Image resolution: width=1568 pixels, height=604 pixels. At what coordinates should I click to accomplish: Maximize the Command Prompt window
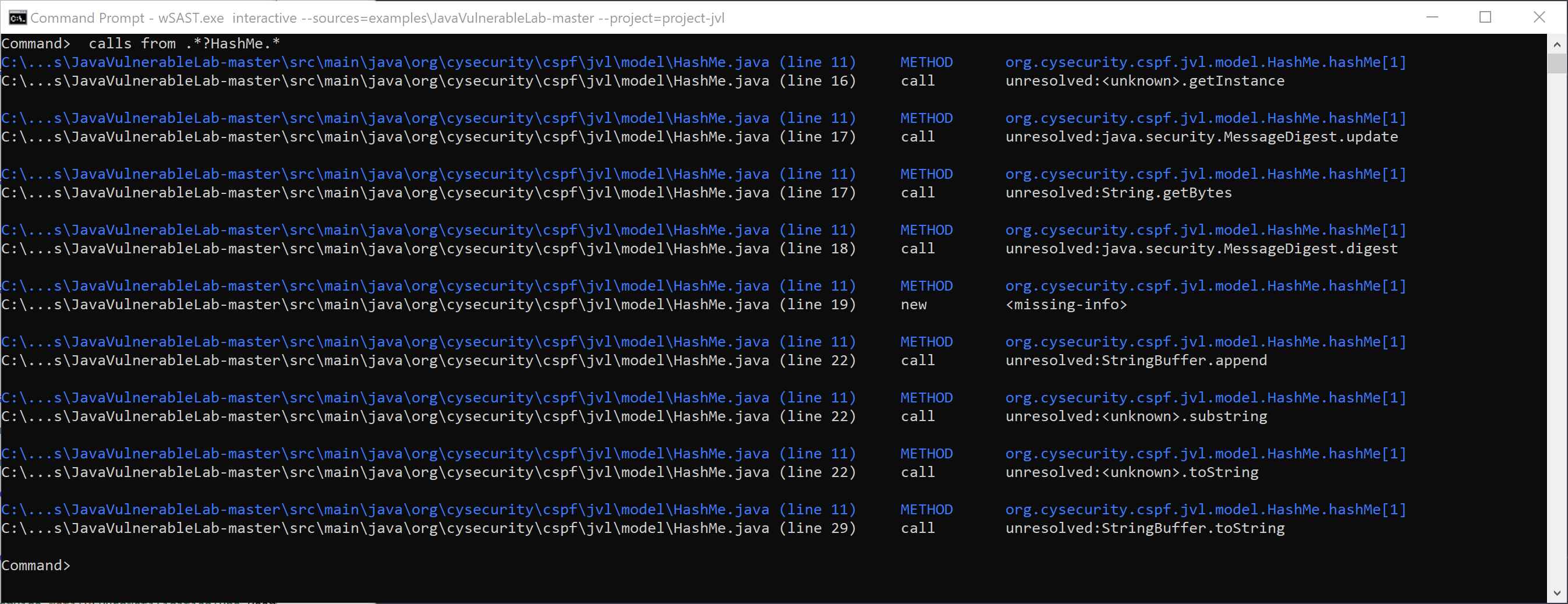tap(1485, 17)
